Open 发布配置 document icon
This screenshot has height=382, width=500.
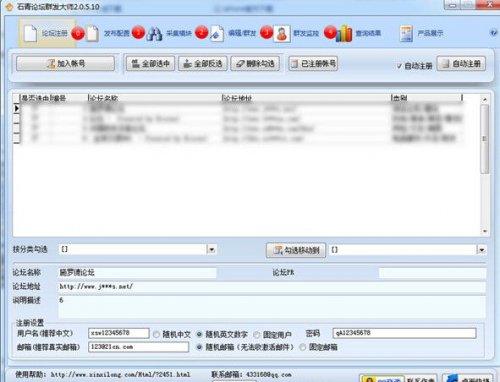(x=92, y=33)
